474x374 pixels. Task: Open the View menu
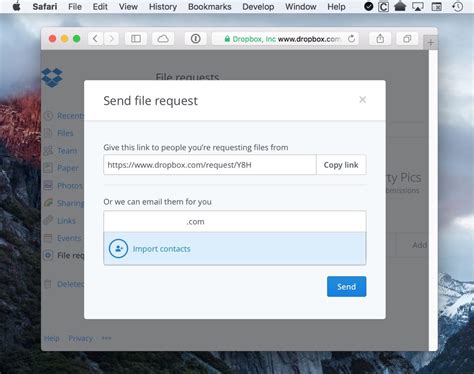(128, 7)
